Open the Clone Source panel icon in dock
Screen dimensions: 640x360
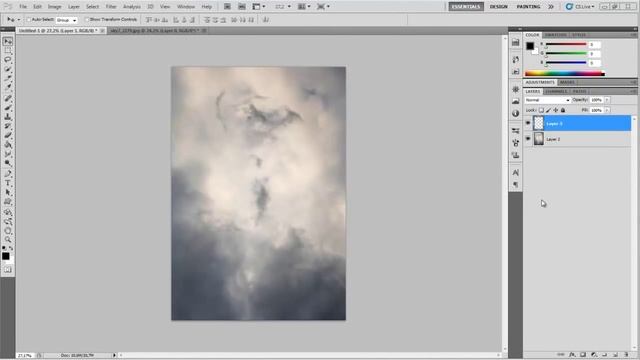516,155
